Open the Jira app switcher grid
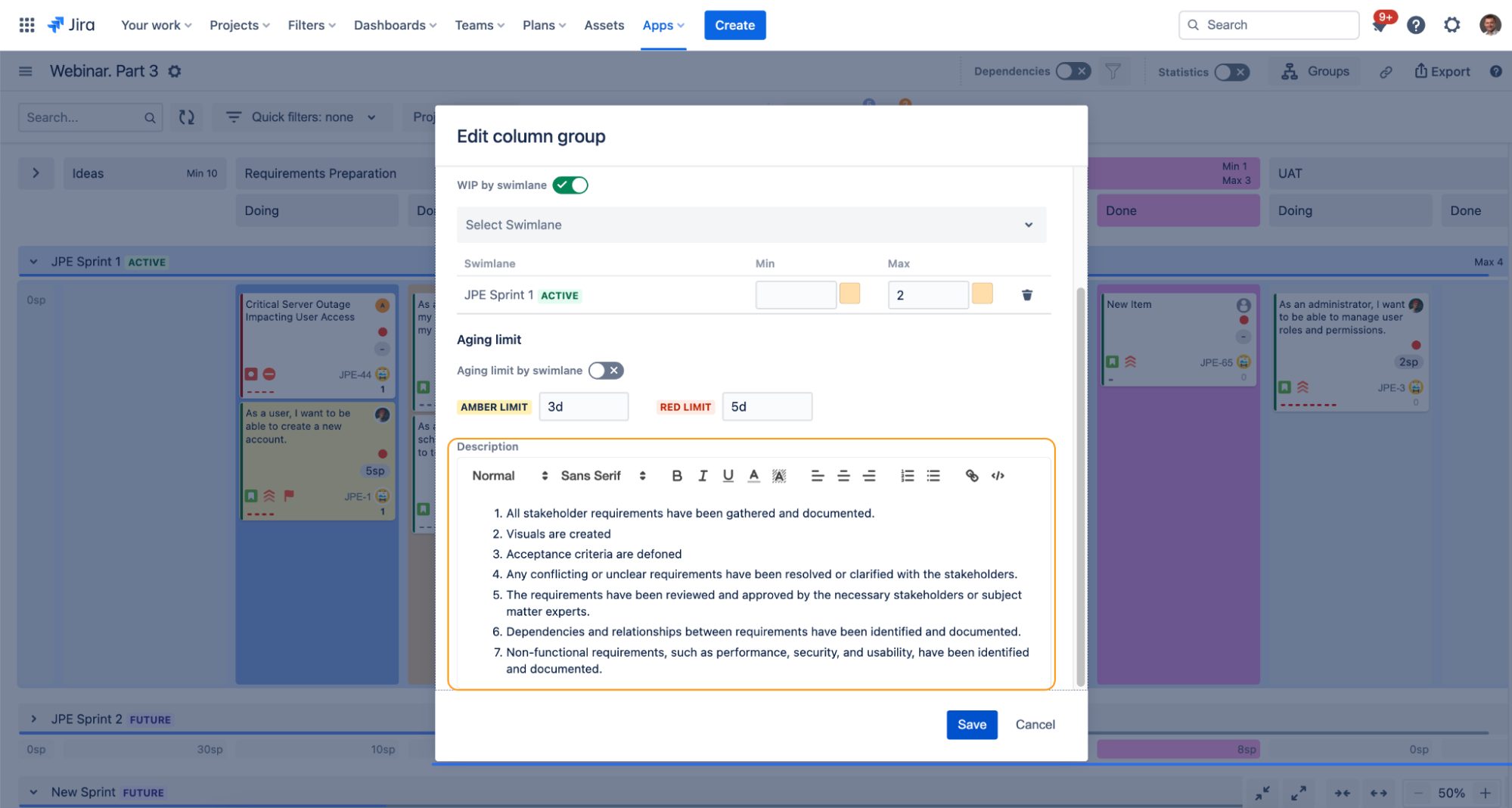Viewport: 1512px width, 808px height. tap(26, 25)
